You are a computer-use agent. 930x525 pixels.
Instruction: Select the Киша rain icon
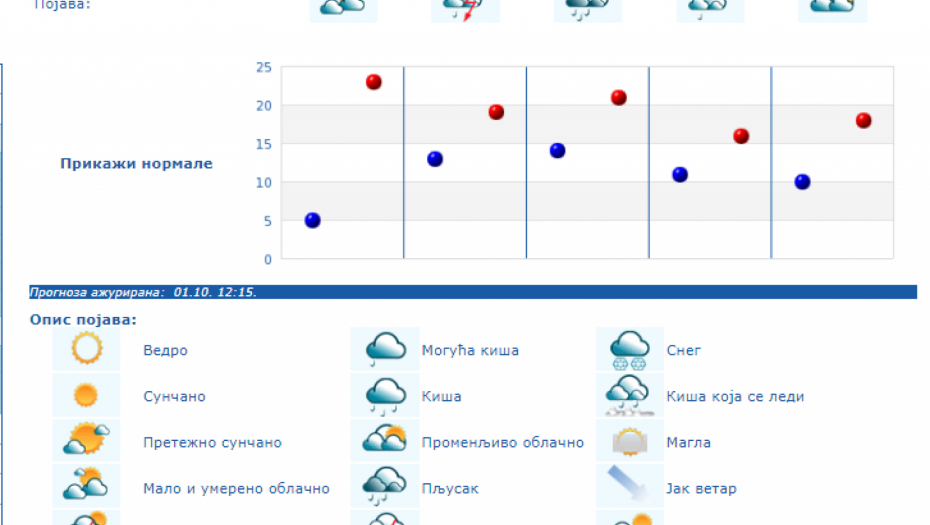[x=385, y=395]
